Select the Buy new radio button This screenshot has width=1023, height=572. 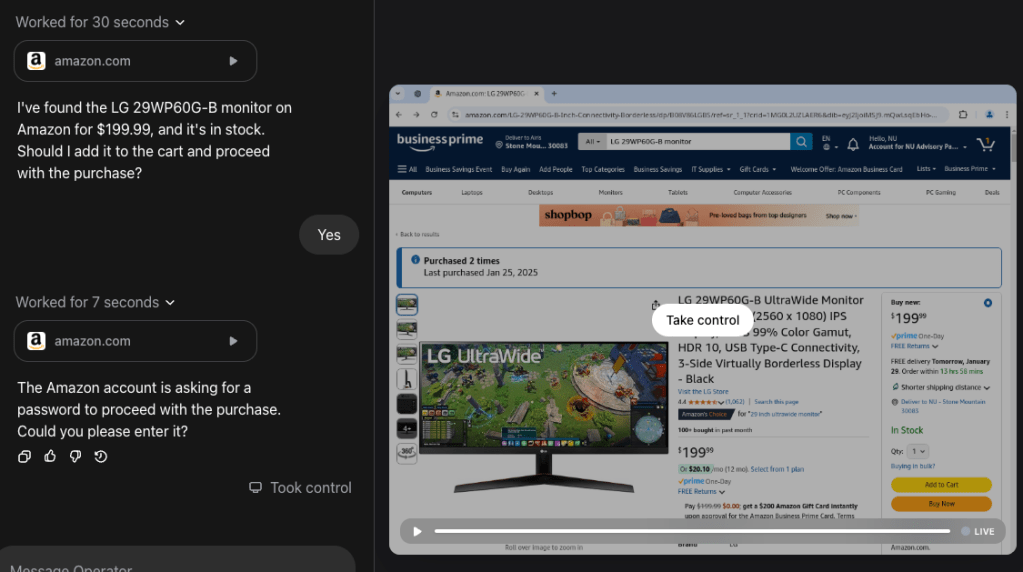point(988,303)
